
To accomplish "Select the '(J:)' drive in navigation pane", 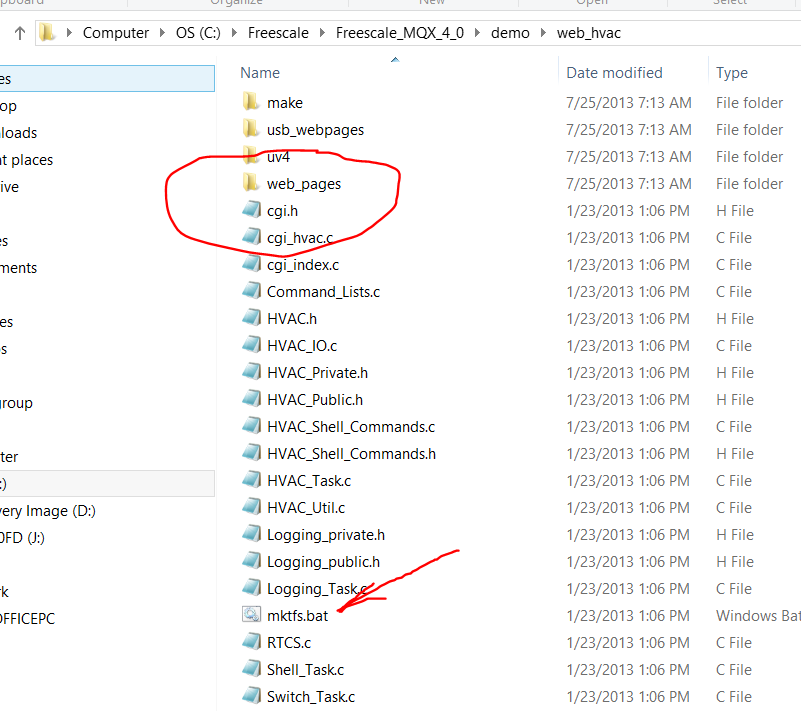I will click(x=22, y=538).
